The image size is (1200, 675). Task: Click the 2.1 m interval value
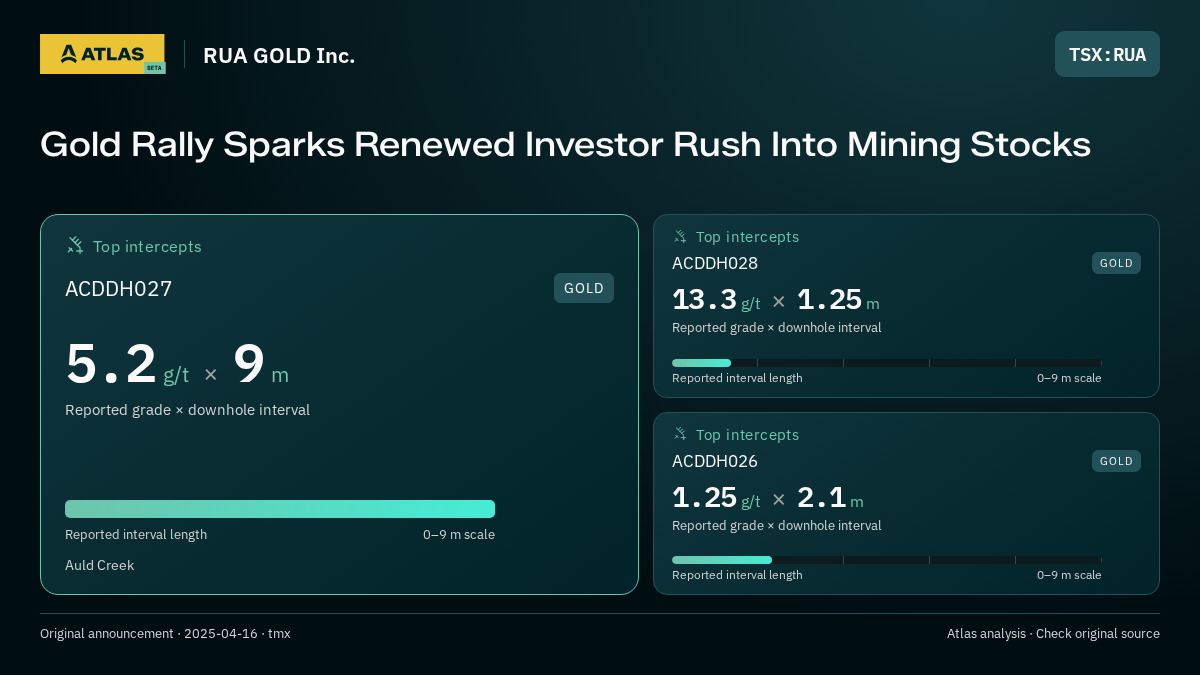[x=830, y=498]
